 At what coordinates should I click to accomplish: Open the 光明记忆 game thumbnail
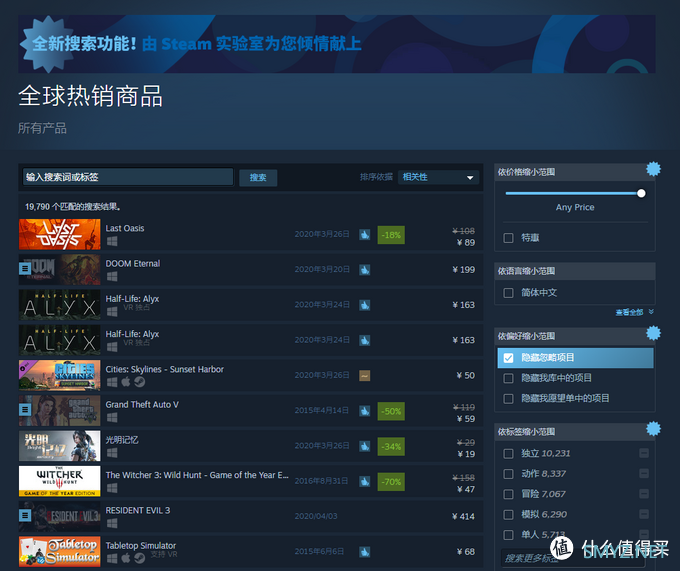pyautogui.click(x=59, y=446)
